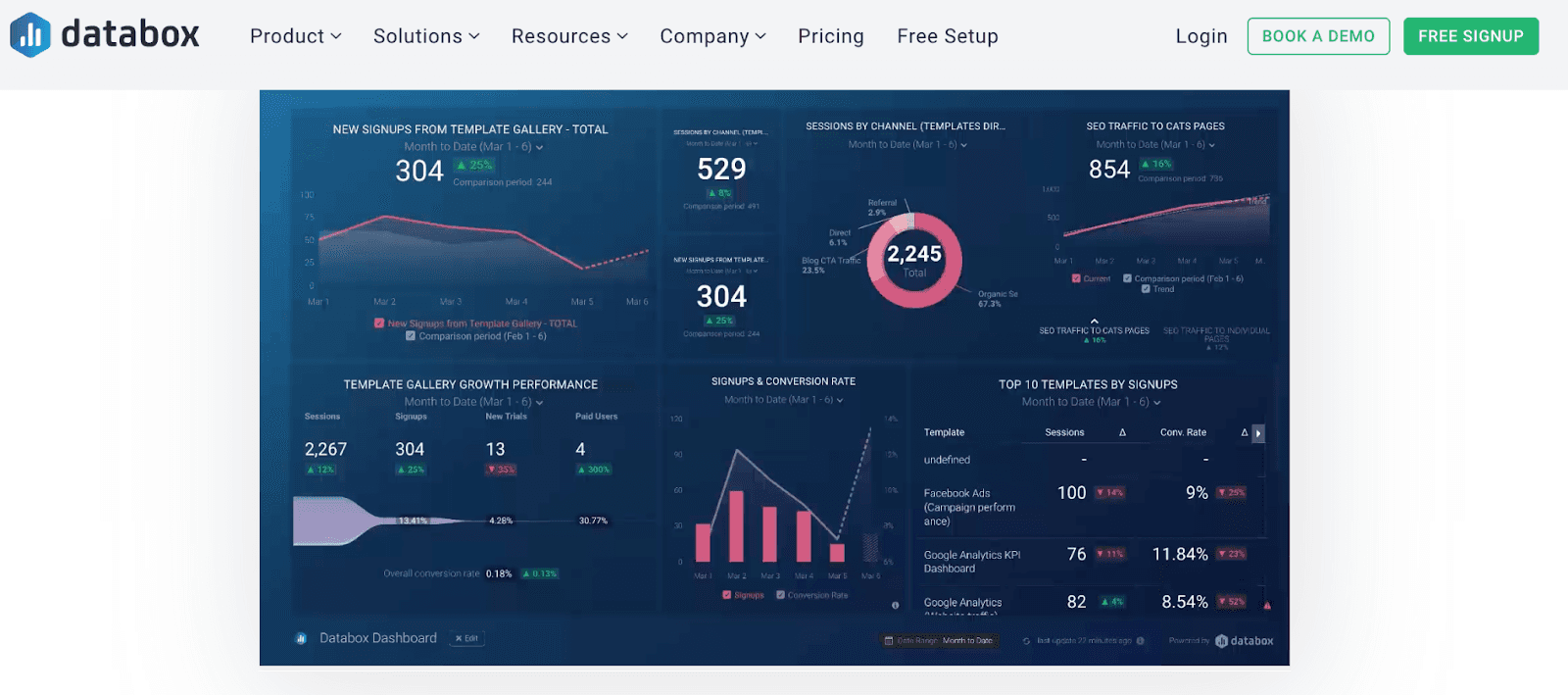Go to the Pricing page
The width and height of the screenshot is (1568, 695).
tap(831, 36)
